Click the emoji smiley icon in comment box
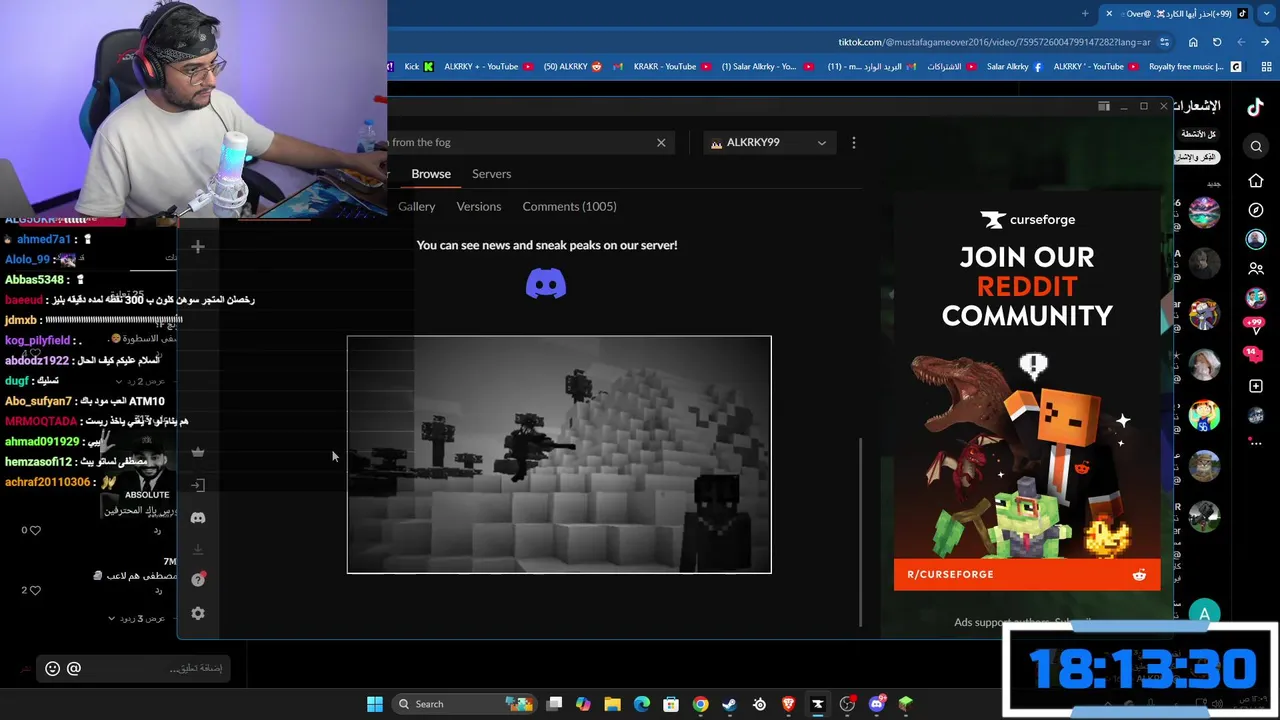The width and height of the screenshot is (1280, 720). tap(53, 668)
